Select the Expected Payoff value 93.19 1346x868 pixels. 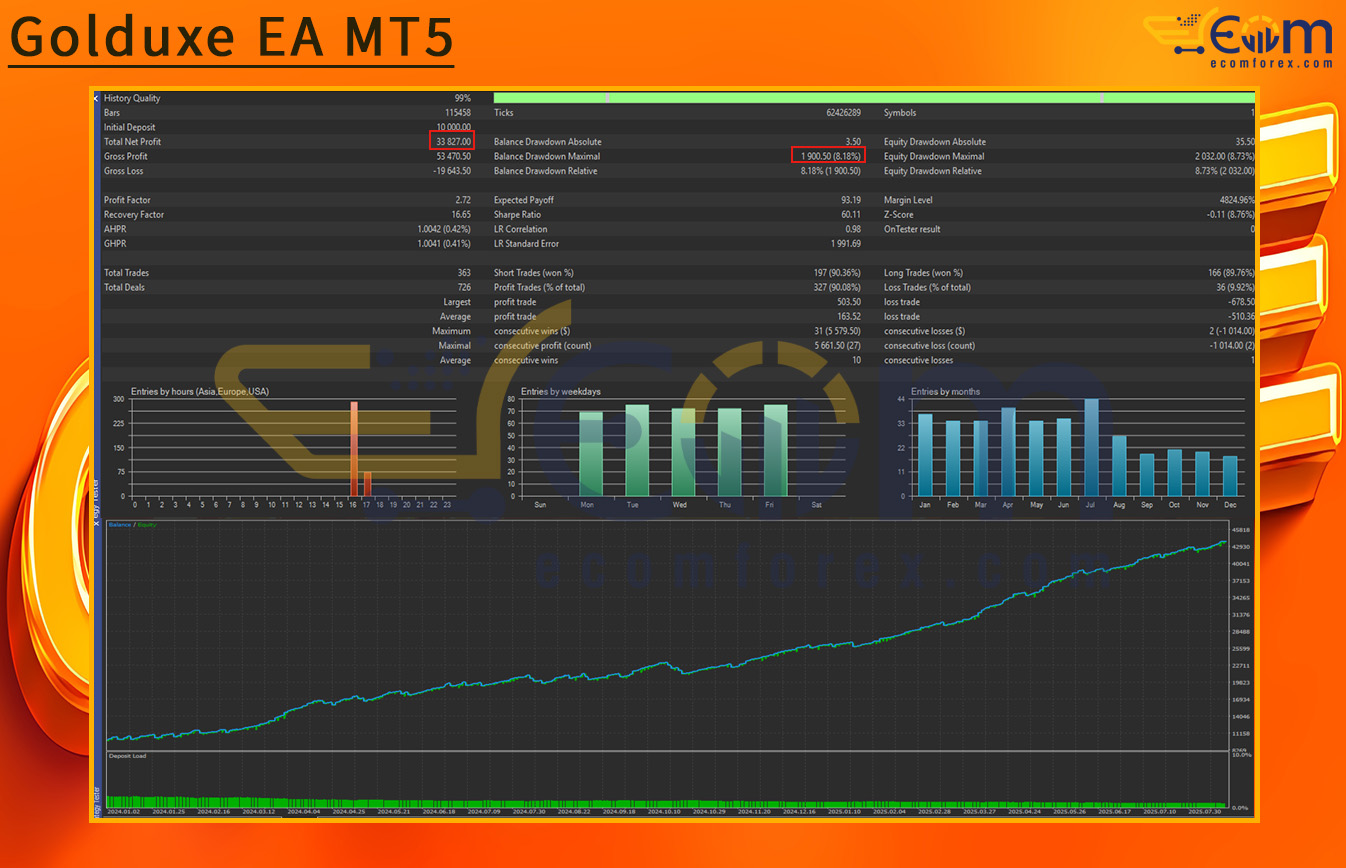pos(851,200)
